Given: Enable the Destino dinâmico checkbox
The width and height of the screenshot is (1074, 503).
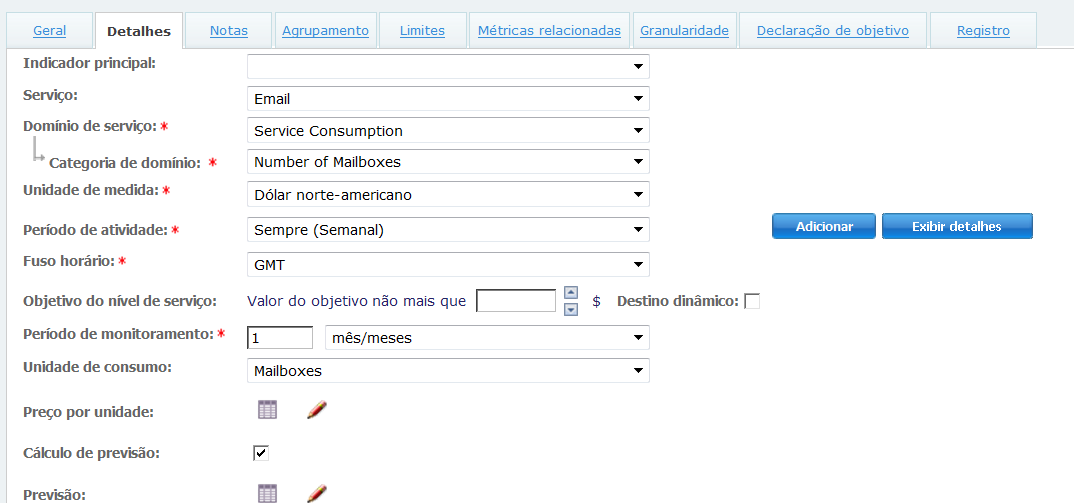Looking at the screenshot, I should pyautogui.click(x=752, y=301).
